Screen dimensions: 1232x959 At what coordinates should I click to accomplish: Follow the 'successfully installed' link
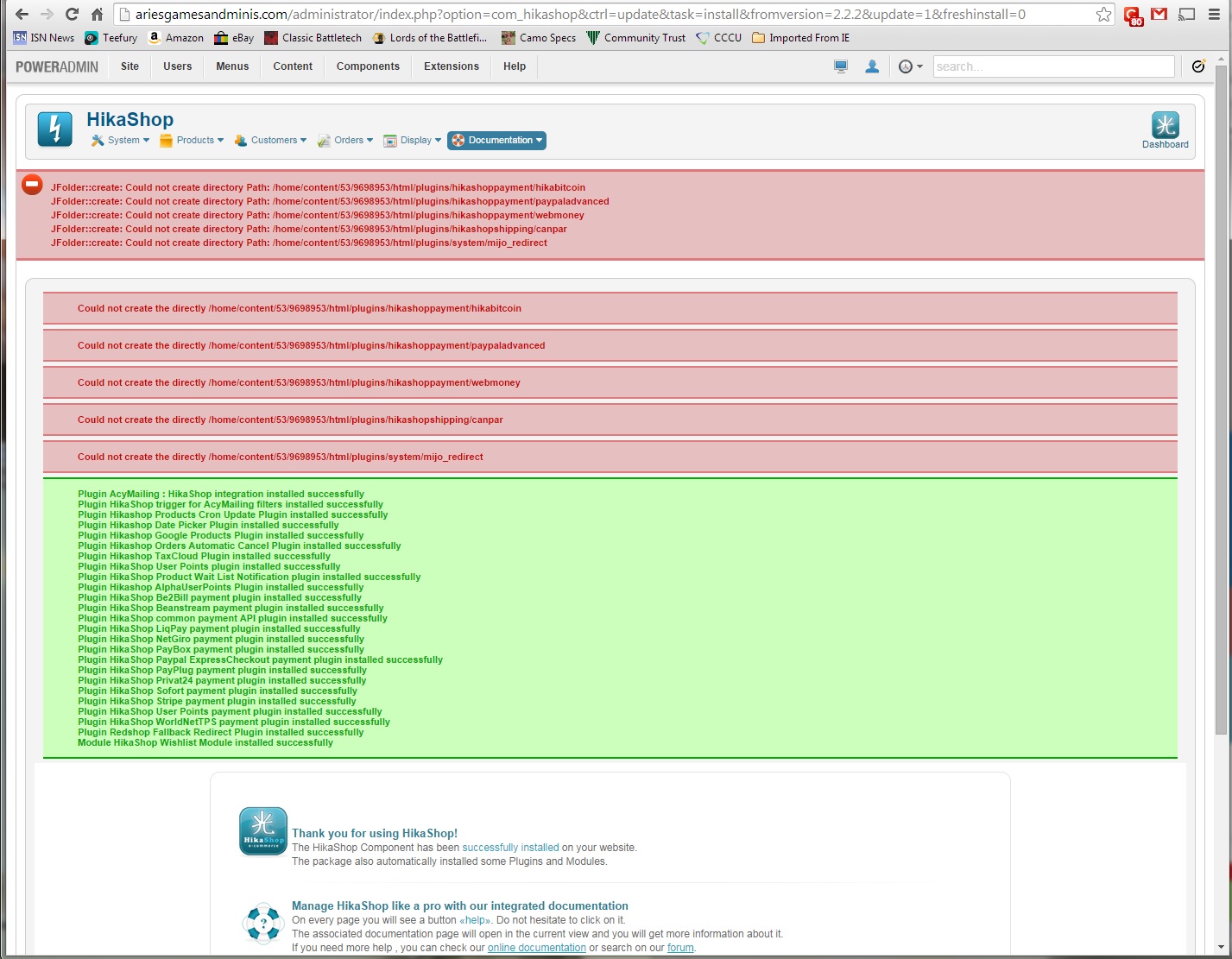pos(510,848)
